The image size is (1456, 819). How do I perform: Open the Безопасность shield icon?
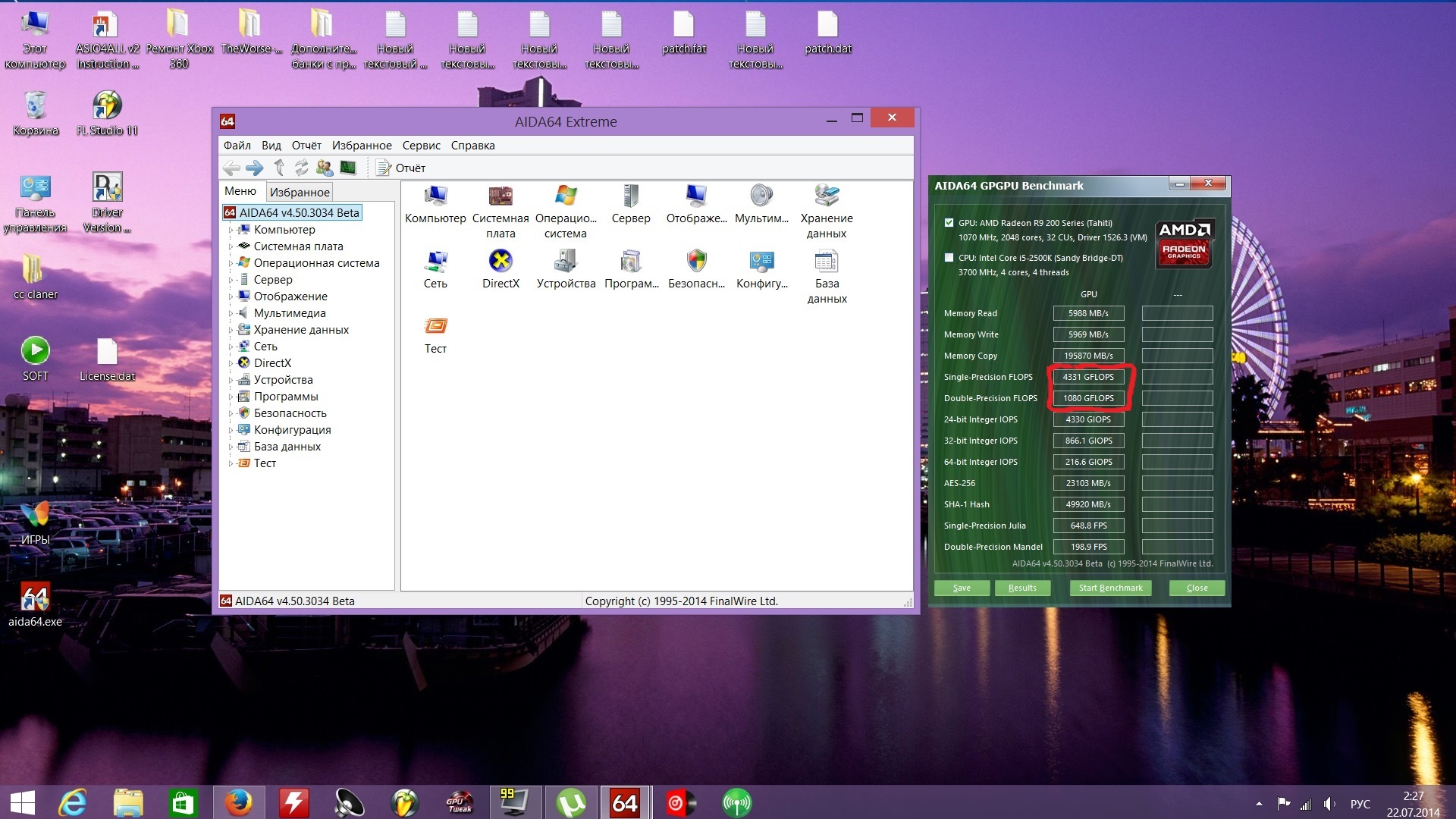click(x=696, y=262)
